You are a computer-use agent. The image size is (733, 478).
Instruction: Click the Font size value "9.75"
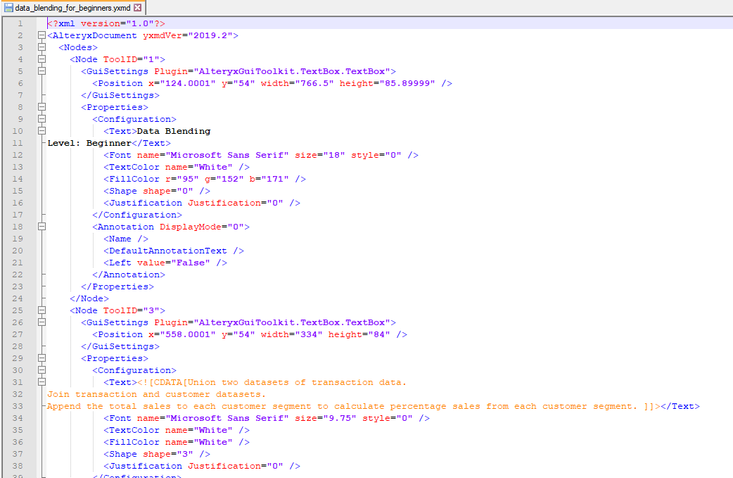coord(340,418)
